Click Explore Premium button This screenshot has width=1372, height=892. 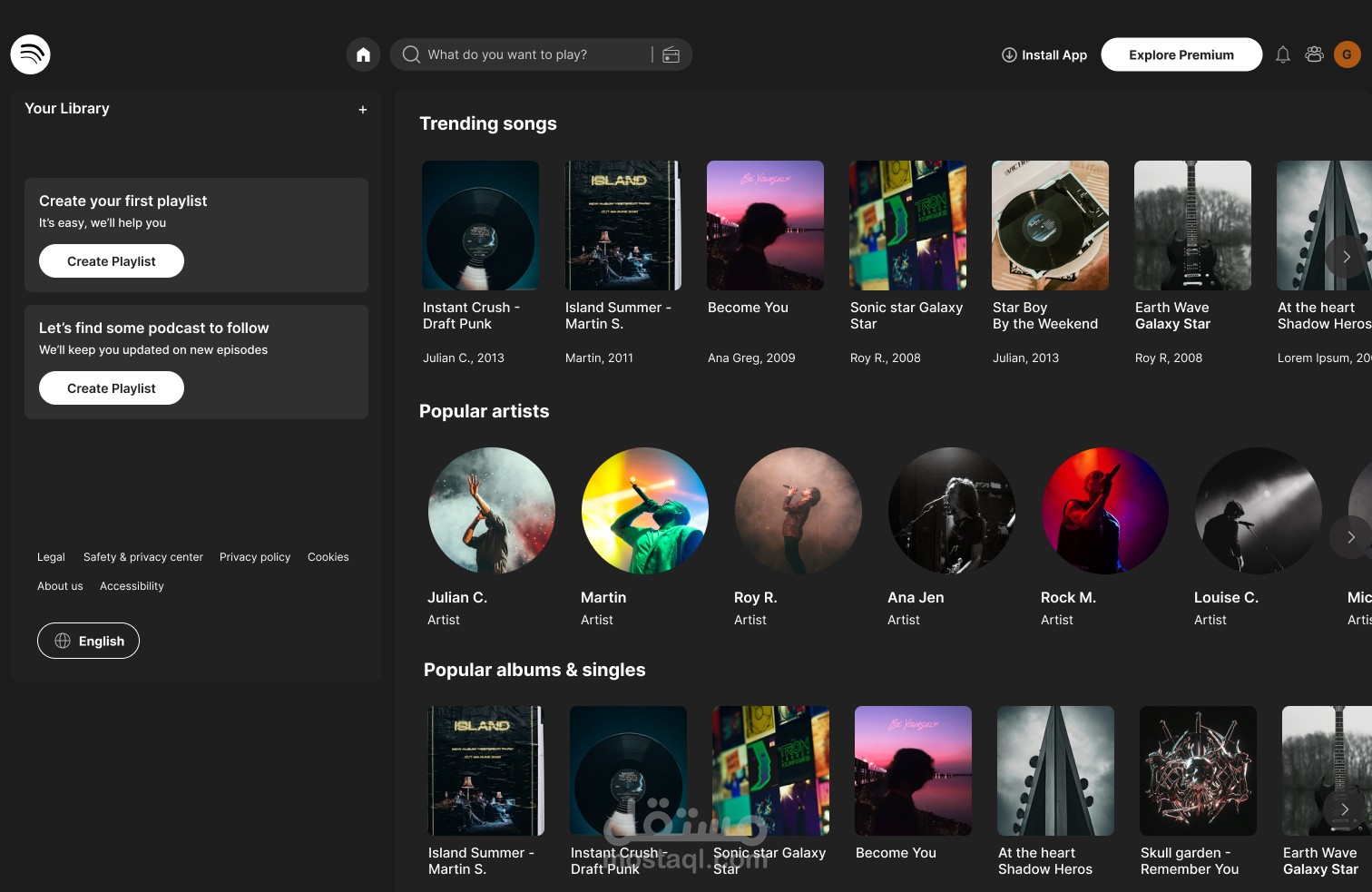(x=1181, y=54)
